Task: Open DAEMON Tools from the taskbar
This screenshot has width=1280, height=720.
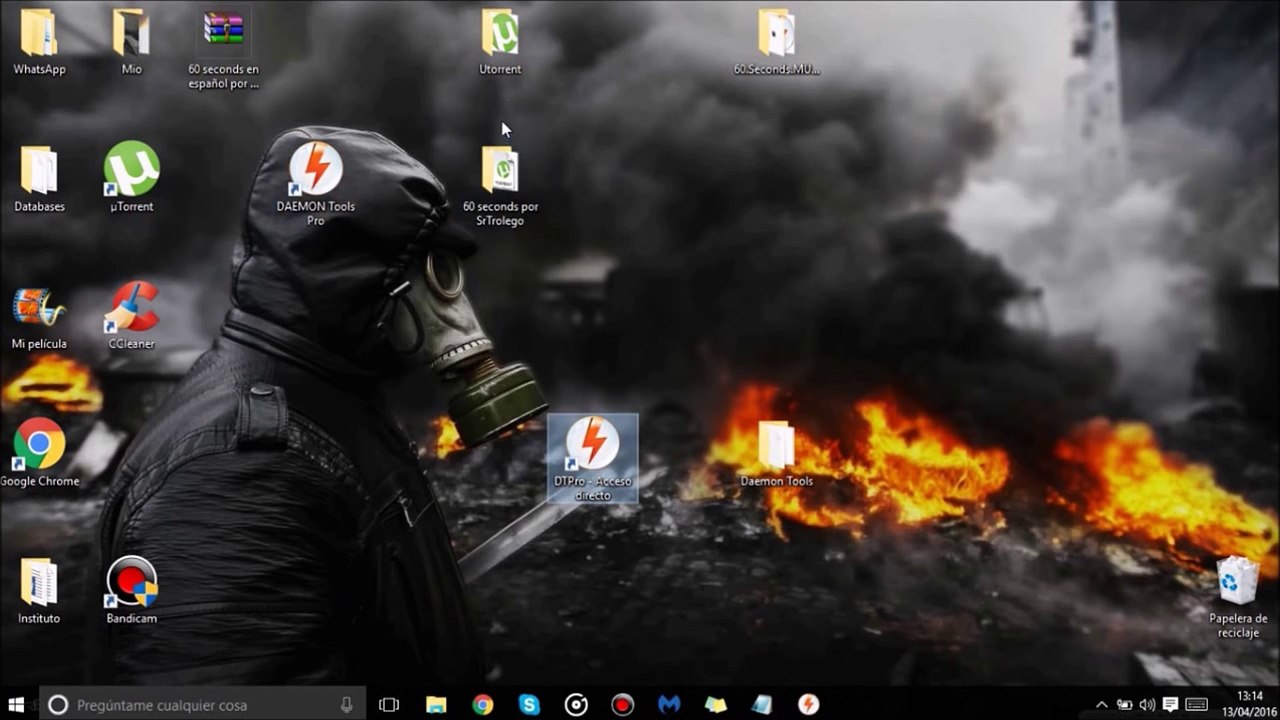Action: (808, 705)
